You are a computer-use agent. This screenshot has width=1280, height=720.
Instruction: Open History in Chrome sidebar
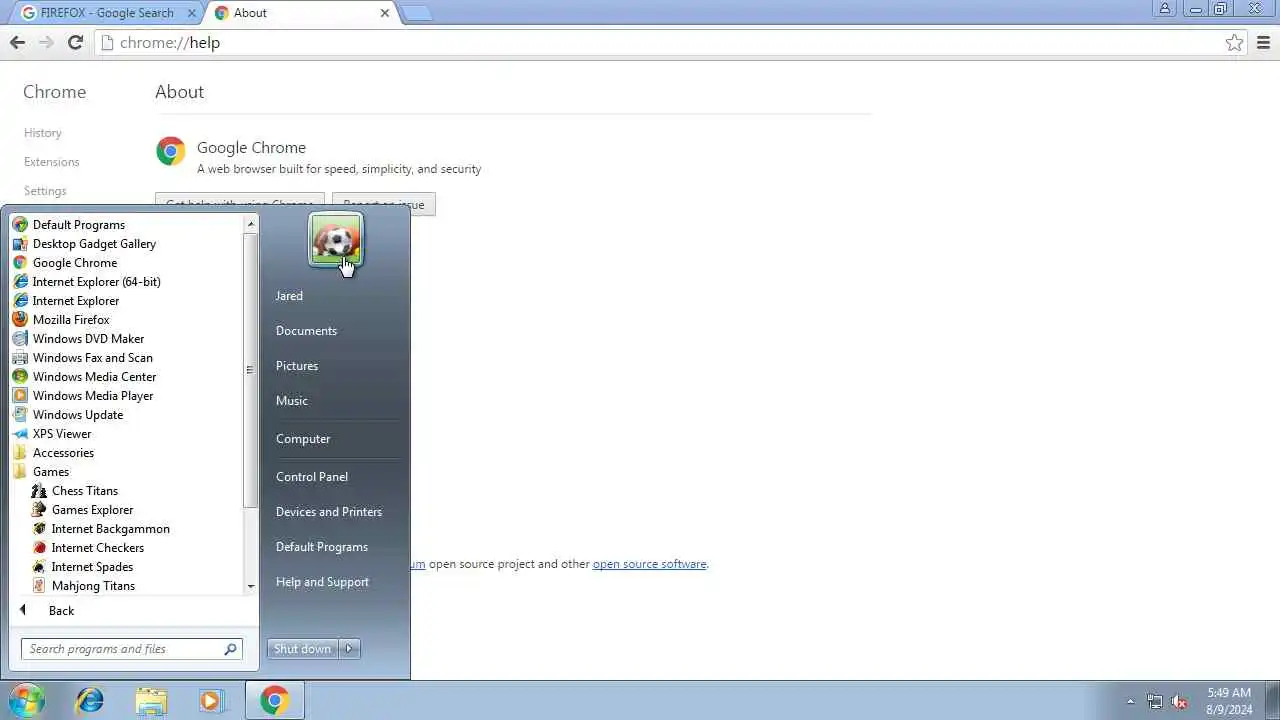click(43, 133)
